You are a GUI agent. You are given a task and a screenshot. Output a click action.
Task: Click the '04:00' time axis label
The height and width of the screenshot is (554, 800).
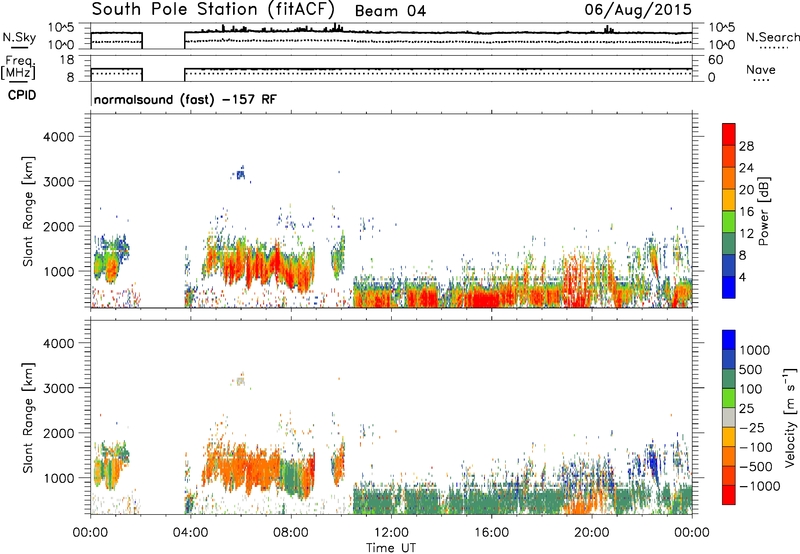(190, 533)
